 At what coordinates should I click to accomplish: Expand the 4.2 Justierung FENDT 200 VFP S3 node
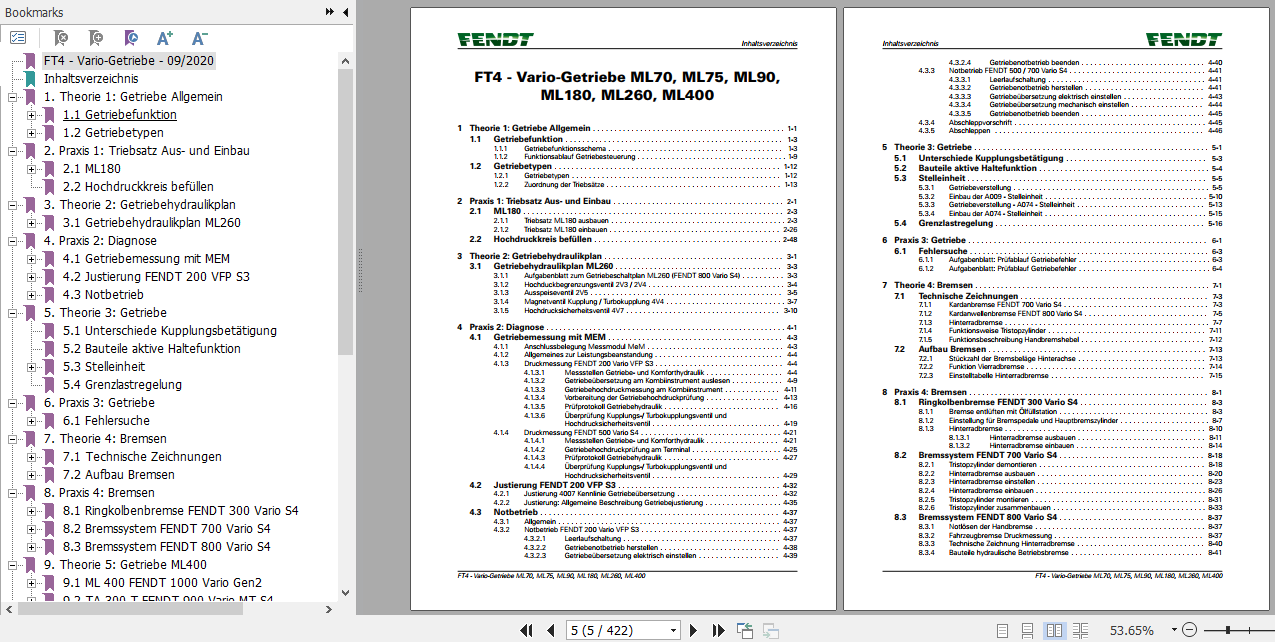[x=31, y=277]
